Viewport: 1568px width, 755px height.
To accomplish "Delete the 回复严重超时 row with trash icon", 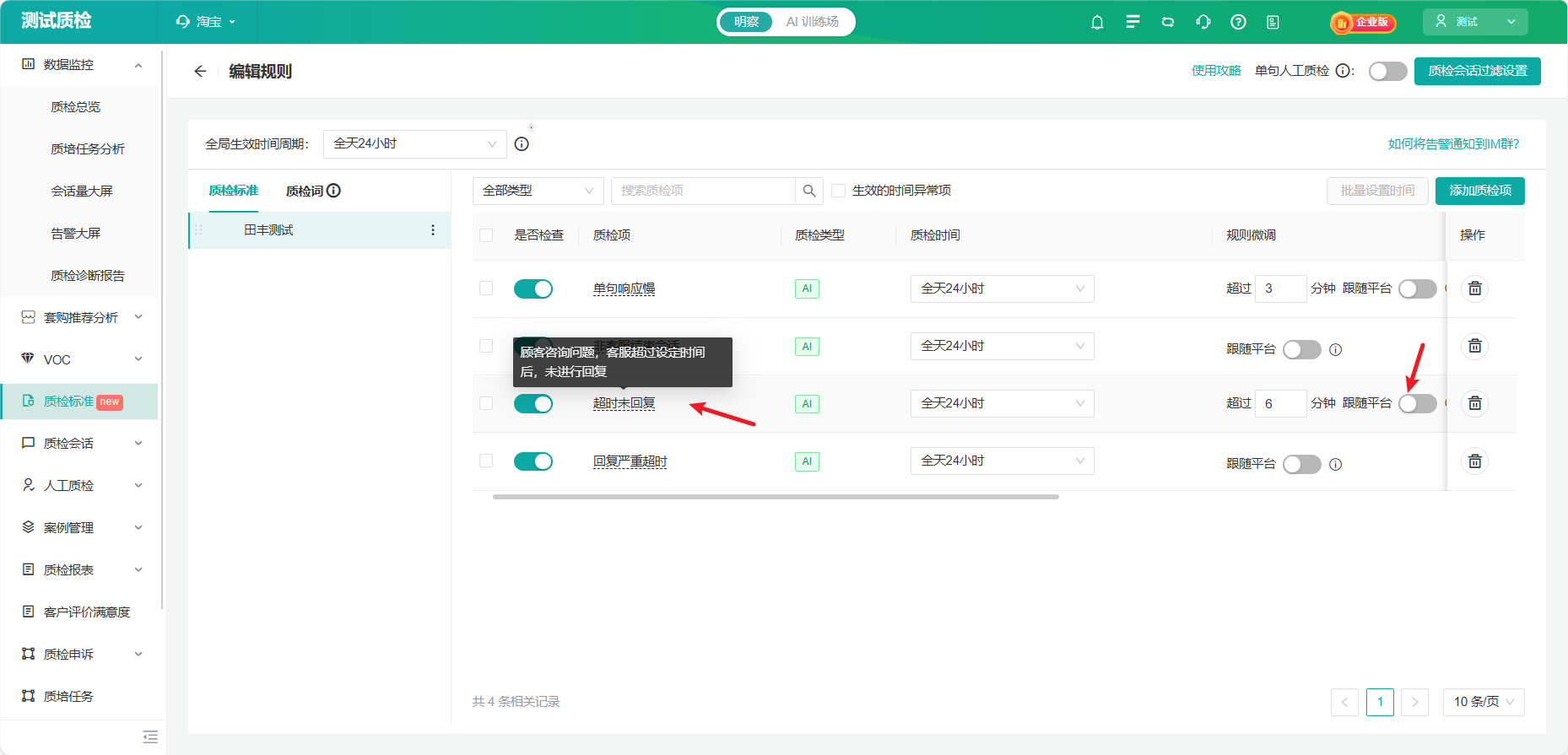I will (1474, 461).
